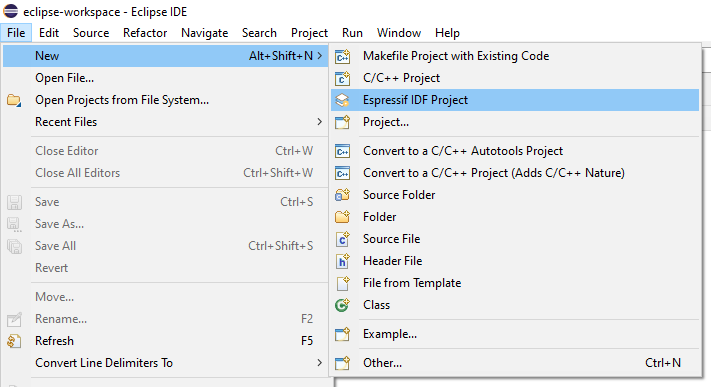711x387 pixels.
Task: Click the Source File icon
Action: pyautogui.click(x=342, y=239)
